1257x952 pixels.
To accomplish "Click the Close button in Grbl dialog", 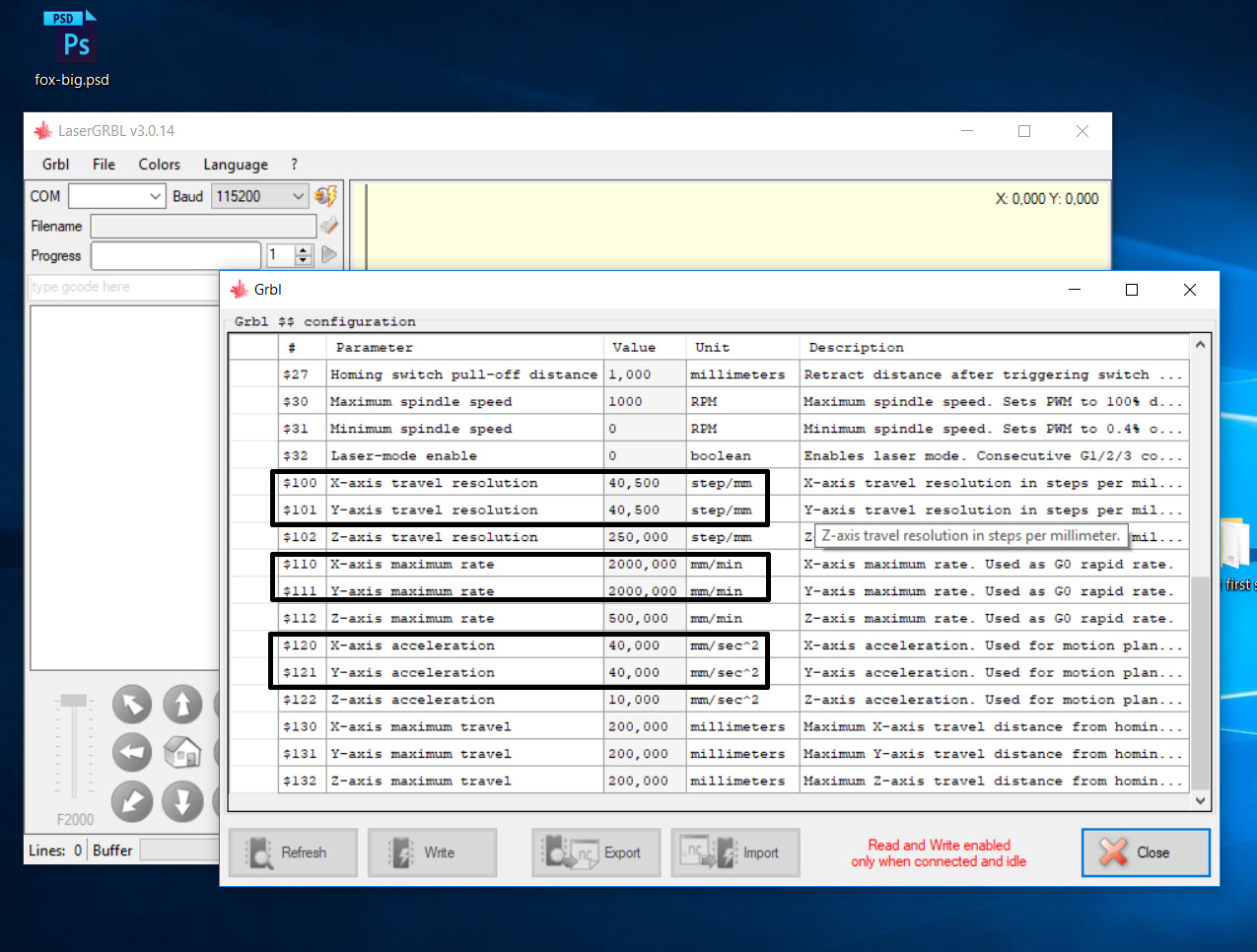I will coord(1146,852).
